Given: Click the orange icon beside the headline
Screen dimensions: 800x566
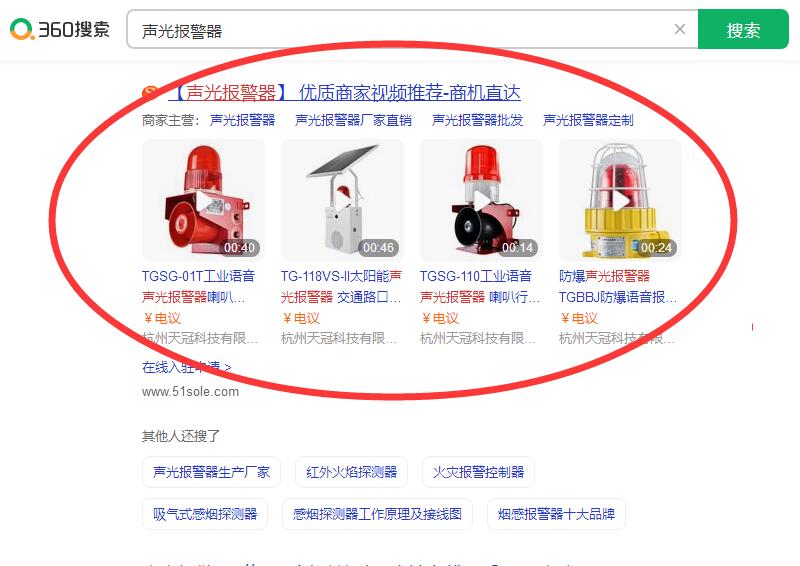Looking at the screenshot, I should [x=150, y=92].
